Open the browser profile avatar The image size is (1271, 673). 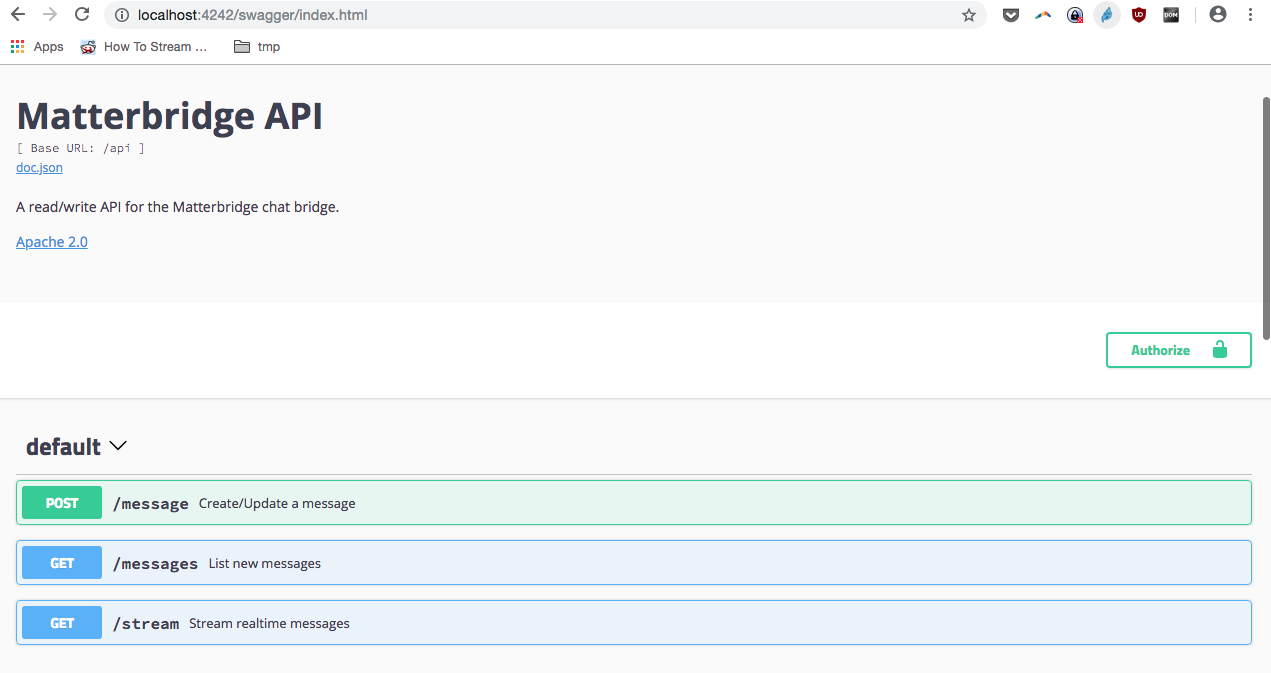click(x=1217, y=14)
